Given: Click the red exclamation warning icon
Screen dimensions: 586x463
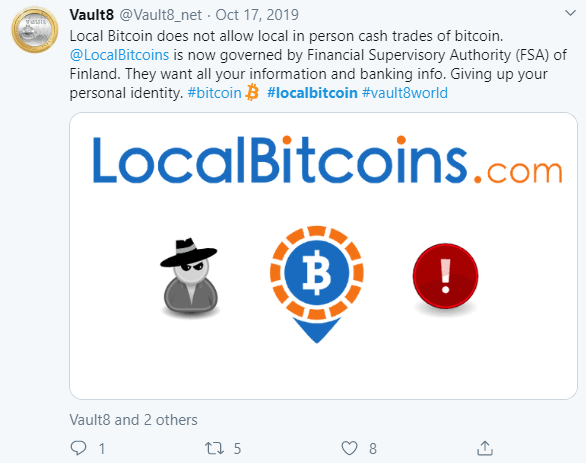Looking at the screenshot, I should click(x=445, y=276).
